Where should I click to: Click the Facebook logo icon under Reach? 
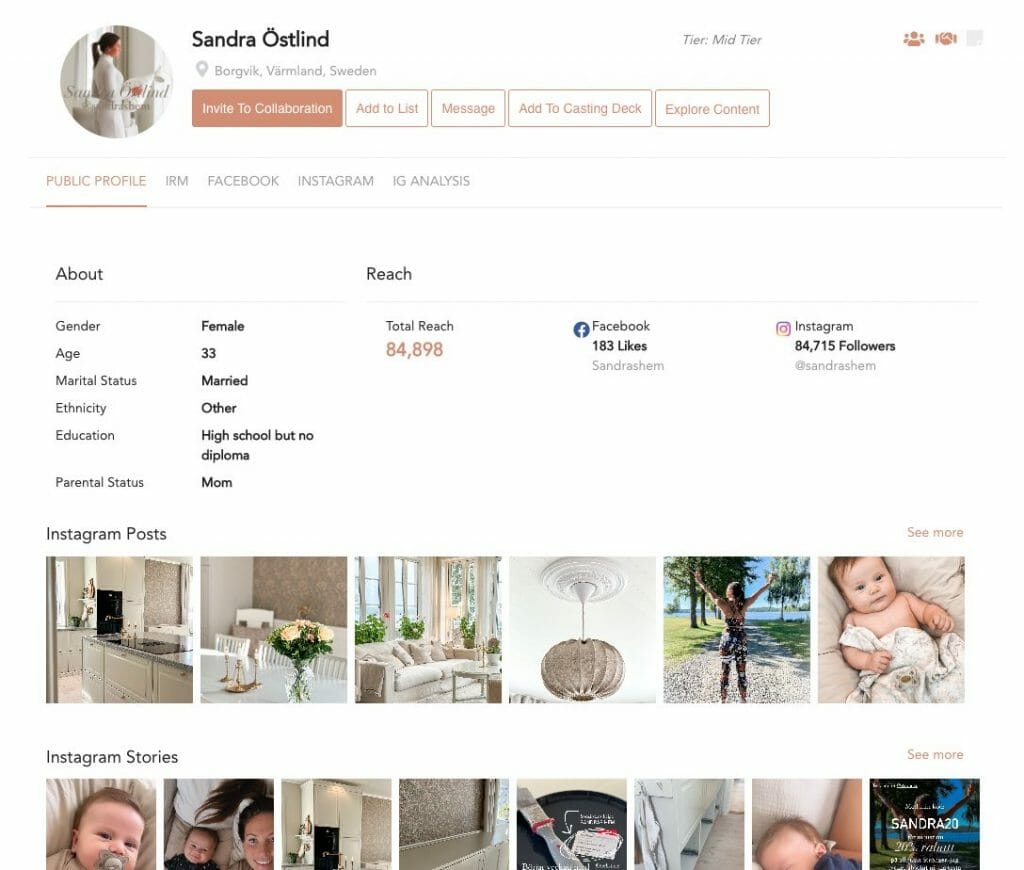[x=581, y=330]
